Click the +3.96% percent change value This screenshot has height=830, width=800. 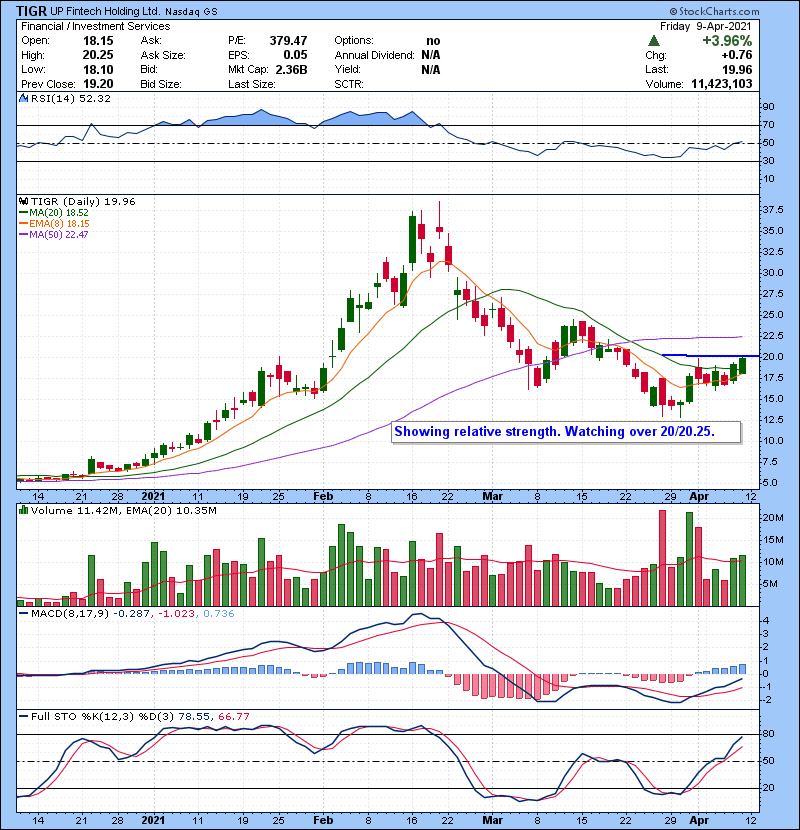click(x=727, y=41)
